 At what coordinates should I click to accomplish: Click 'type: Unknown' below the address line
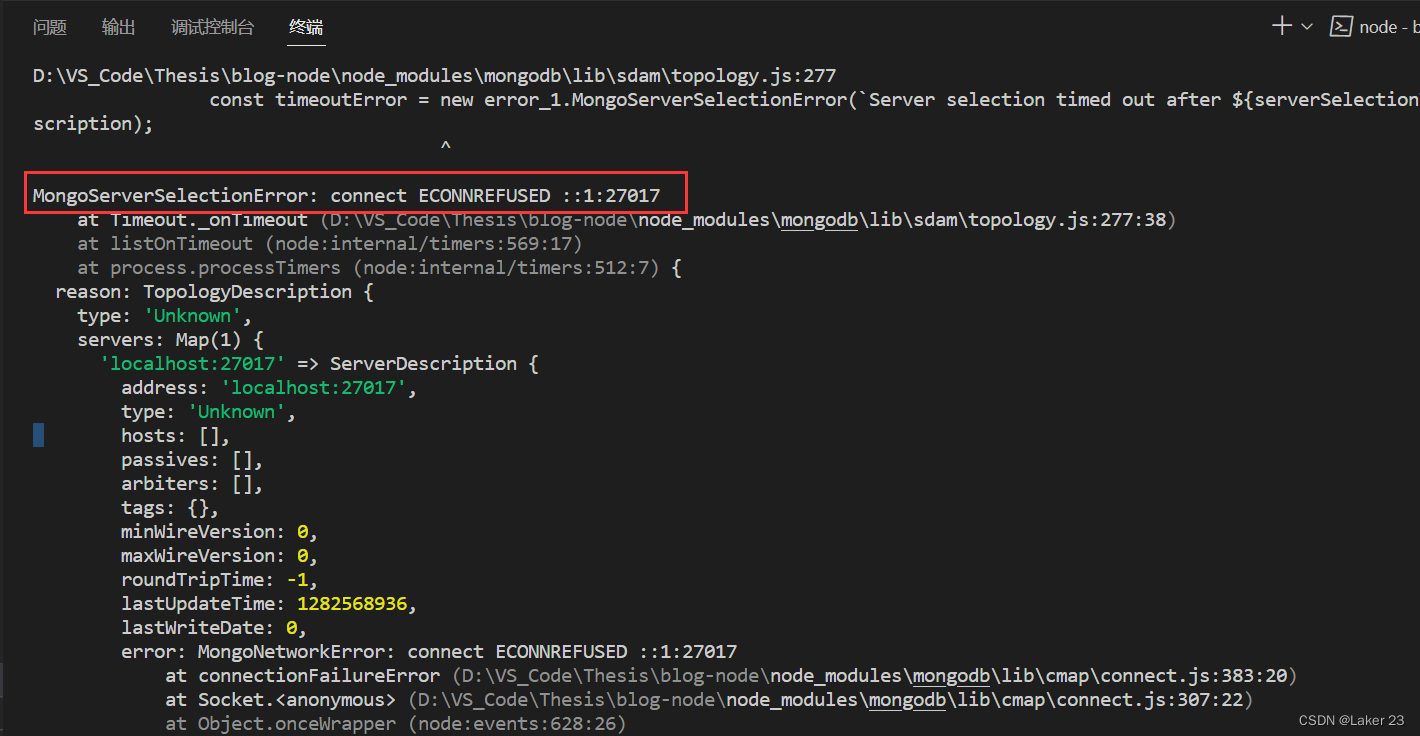pos(209,411)
